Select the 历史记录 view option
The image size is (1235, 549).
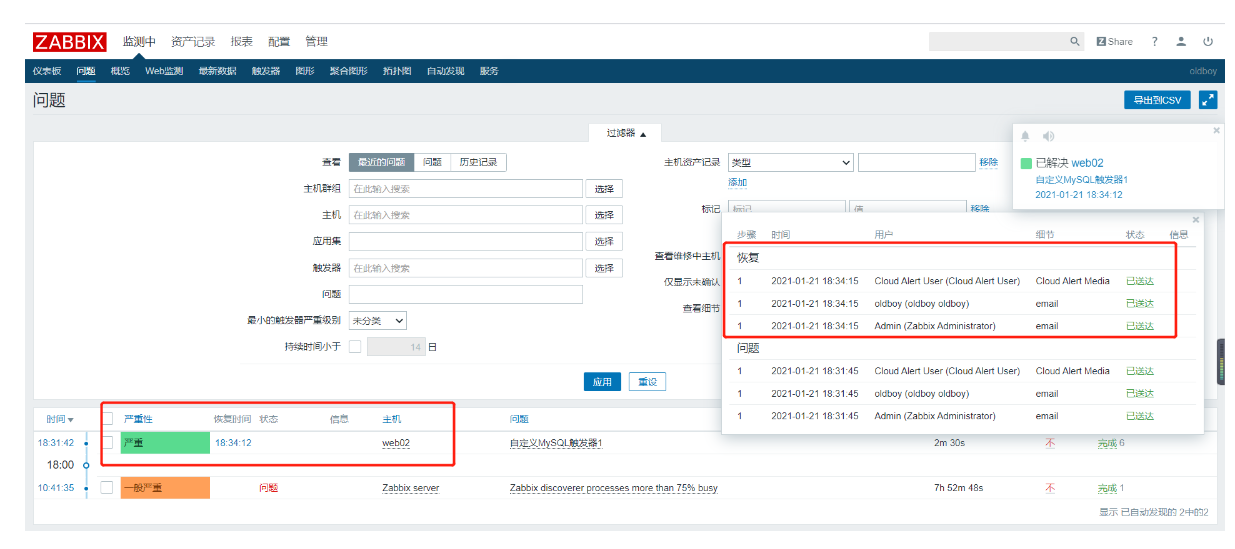478,162
